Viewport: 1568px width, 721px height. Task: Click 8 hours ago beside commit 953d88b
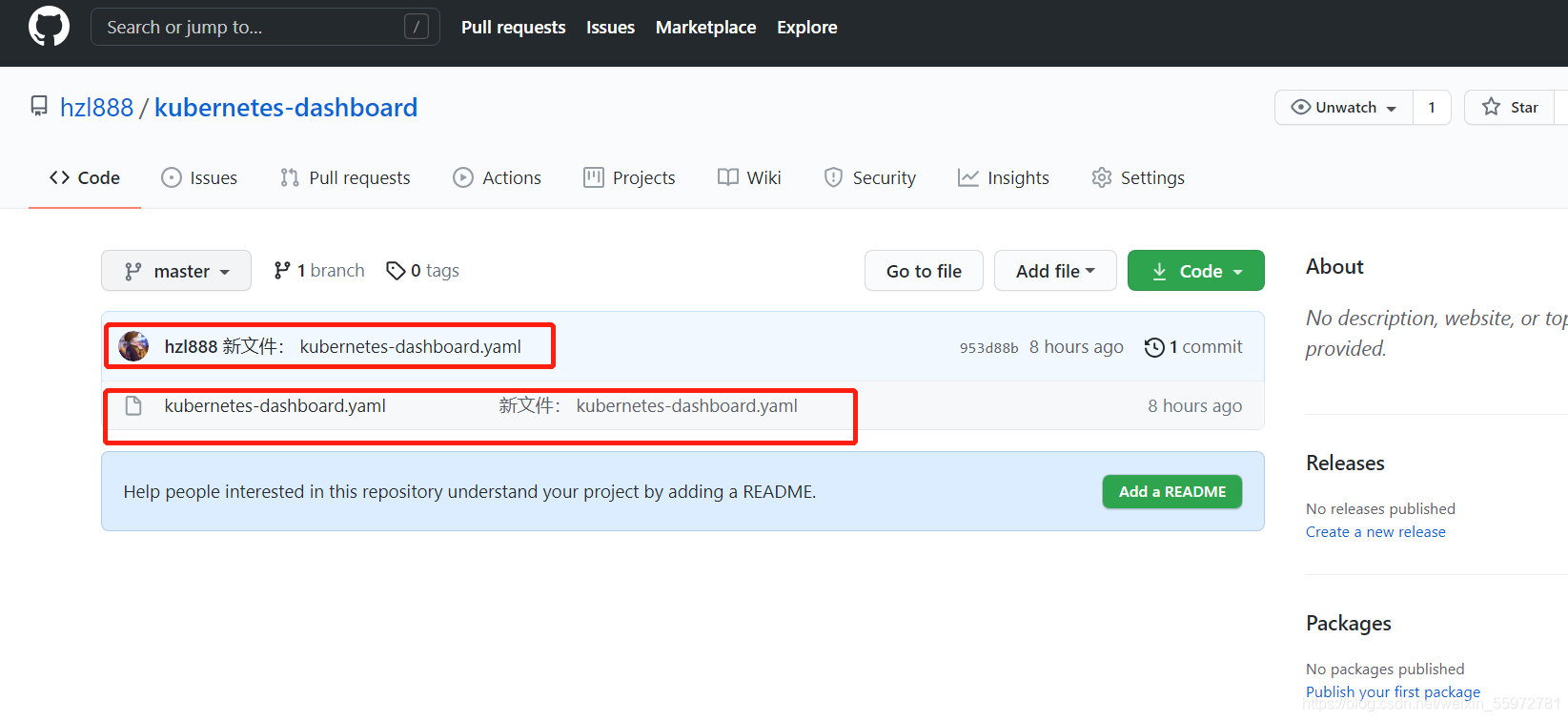tap(1076, 347)
